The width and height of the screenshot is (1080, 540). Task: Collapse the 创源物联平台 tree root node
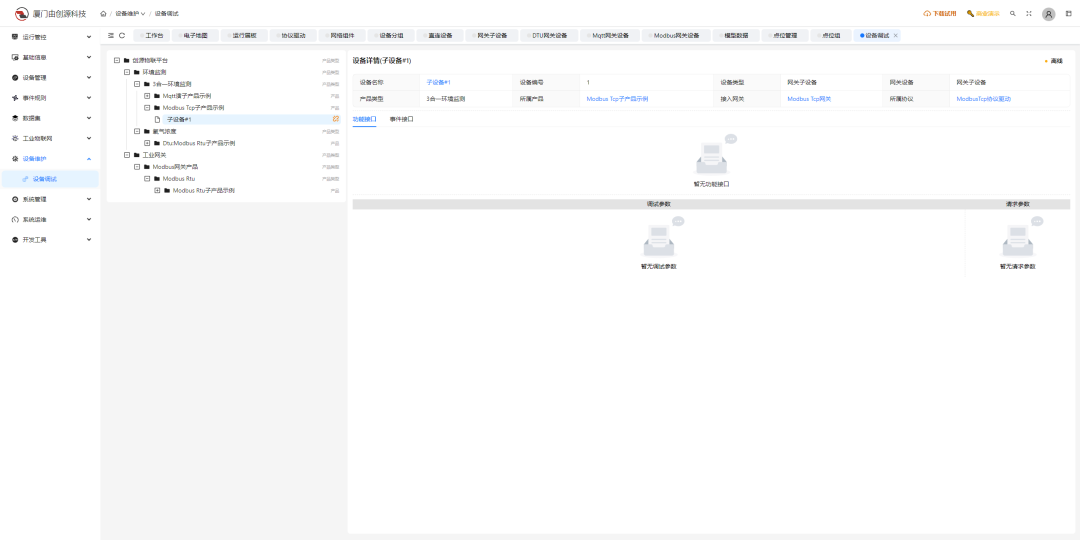tap(117, 60)
